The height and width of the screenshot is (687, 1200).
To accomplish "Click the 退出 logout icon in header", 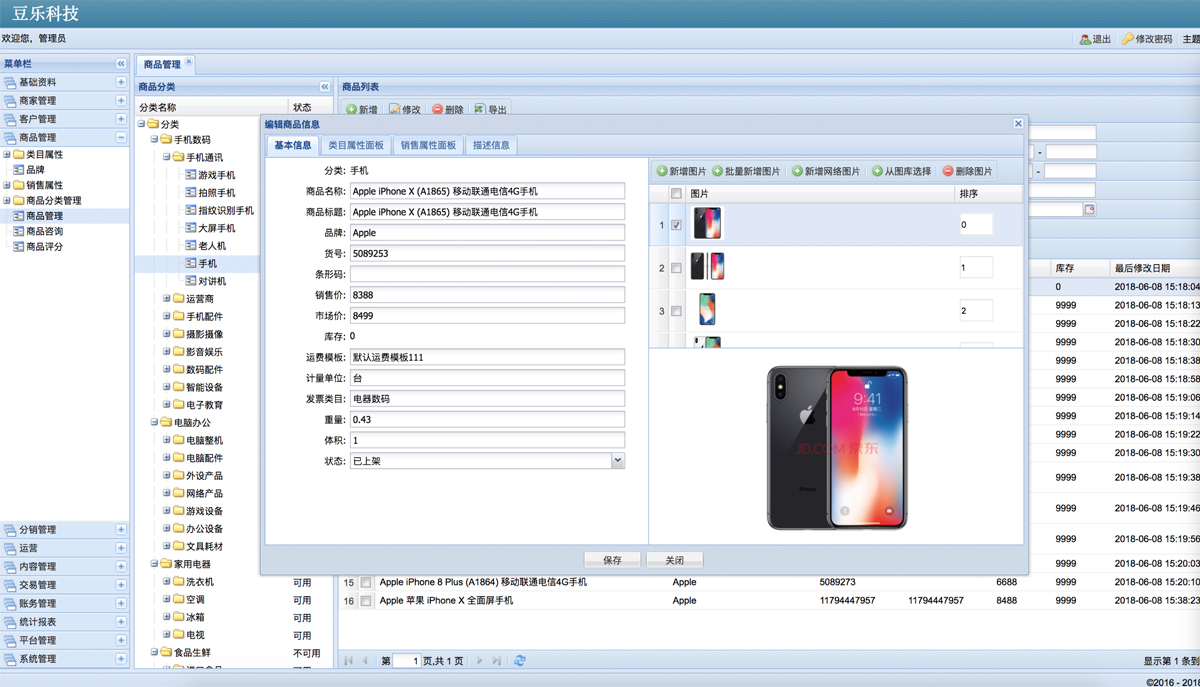I will pyautogui.click(x=1085, y=39).
